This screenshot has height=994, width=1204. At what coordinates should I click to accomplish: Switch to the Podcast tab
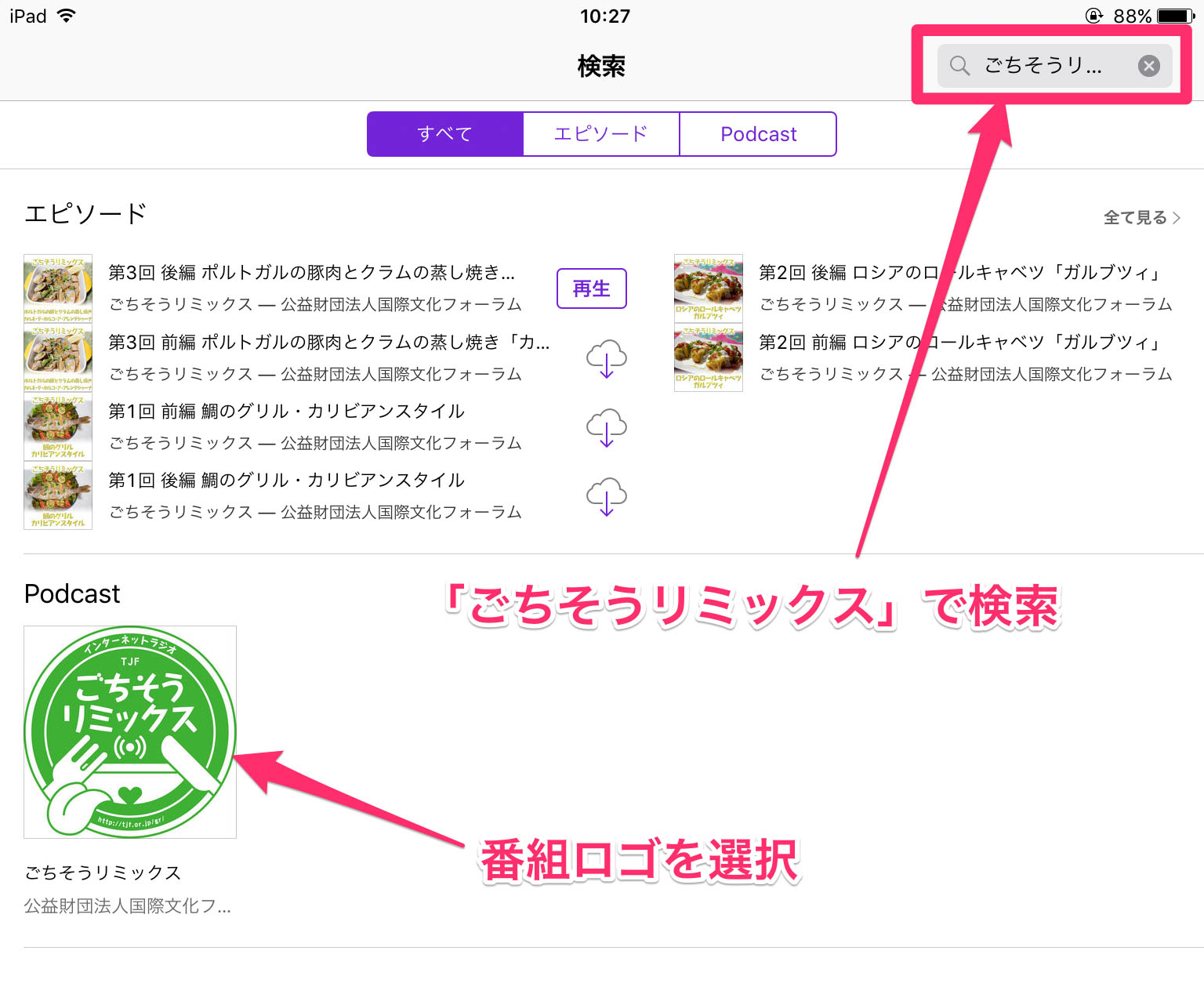pyautogui.click(x=758, y=134)
